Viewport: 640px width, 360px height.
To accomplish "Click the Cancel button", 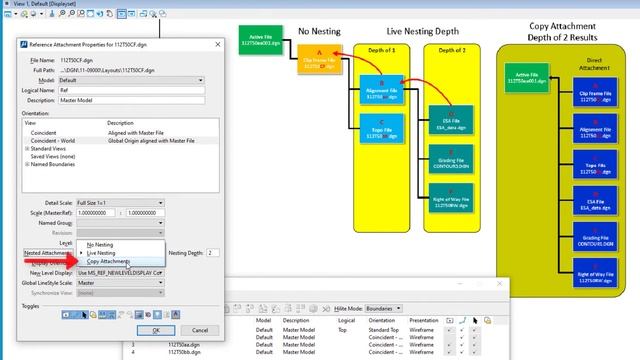I will tap(200, 330).
